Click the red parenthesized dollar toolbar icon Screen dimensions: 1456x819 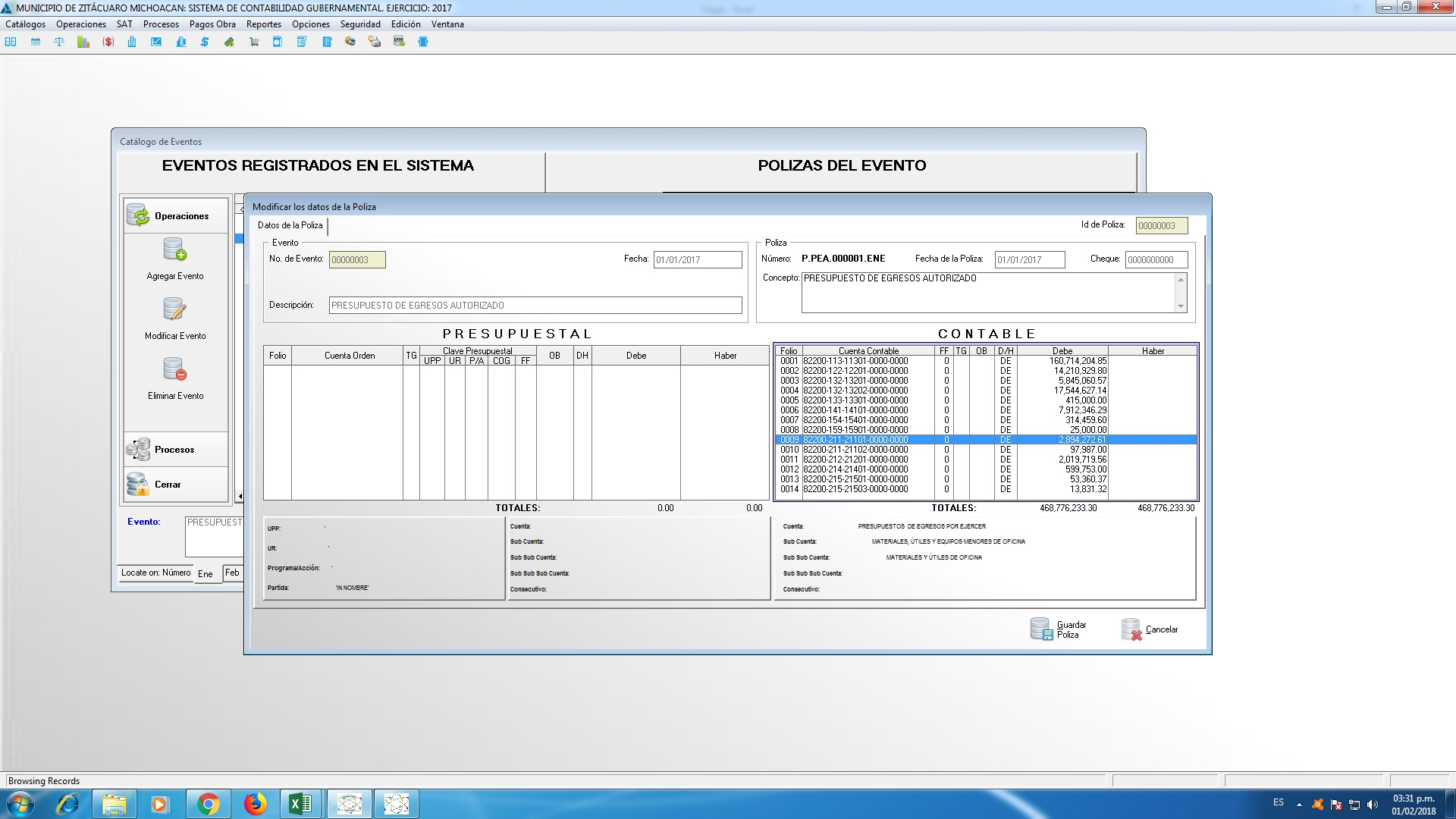click(108, 42)
